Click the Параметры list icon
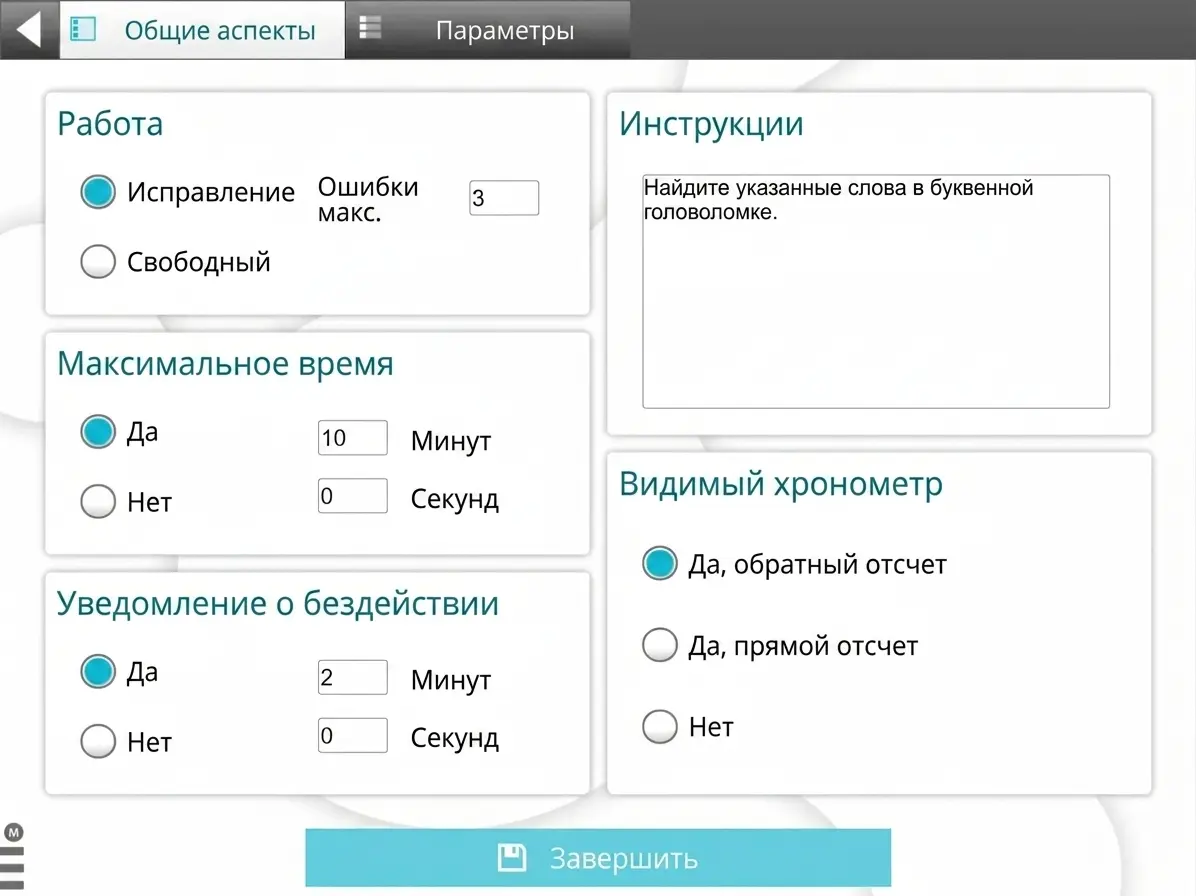Image resolution: width=1196 pixels, height=896 pixels. pos(370,27)
